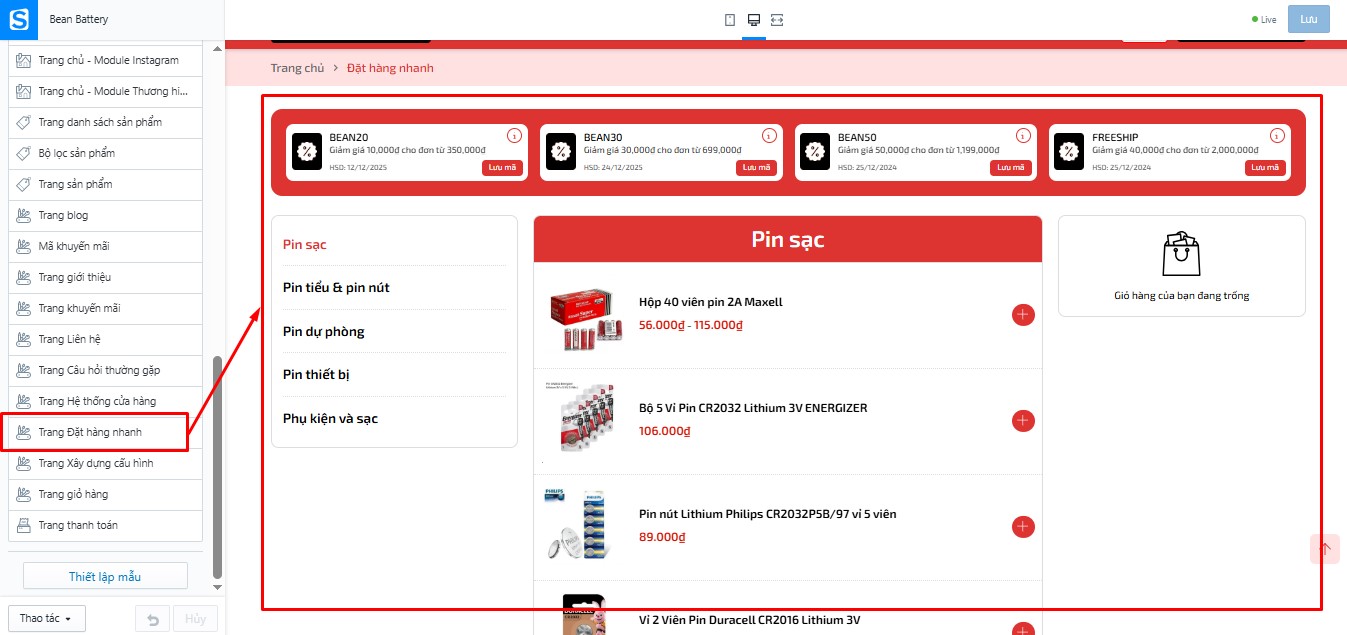Open Trang giỏ hàng settings

(x=105, y=494)
